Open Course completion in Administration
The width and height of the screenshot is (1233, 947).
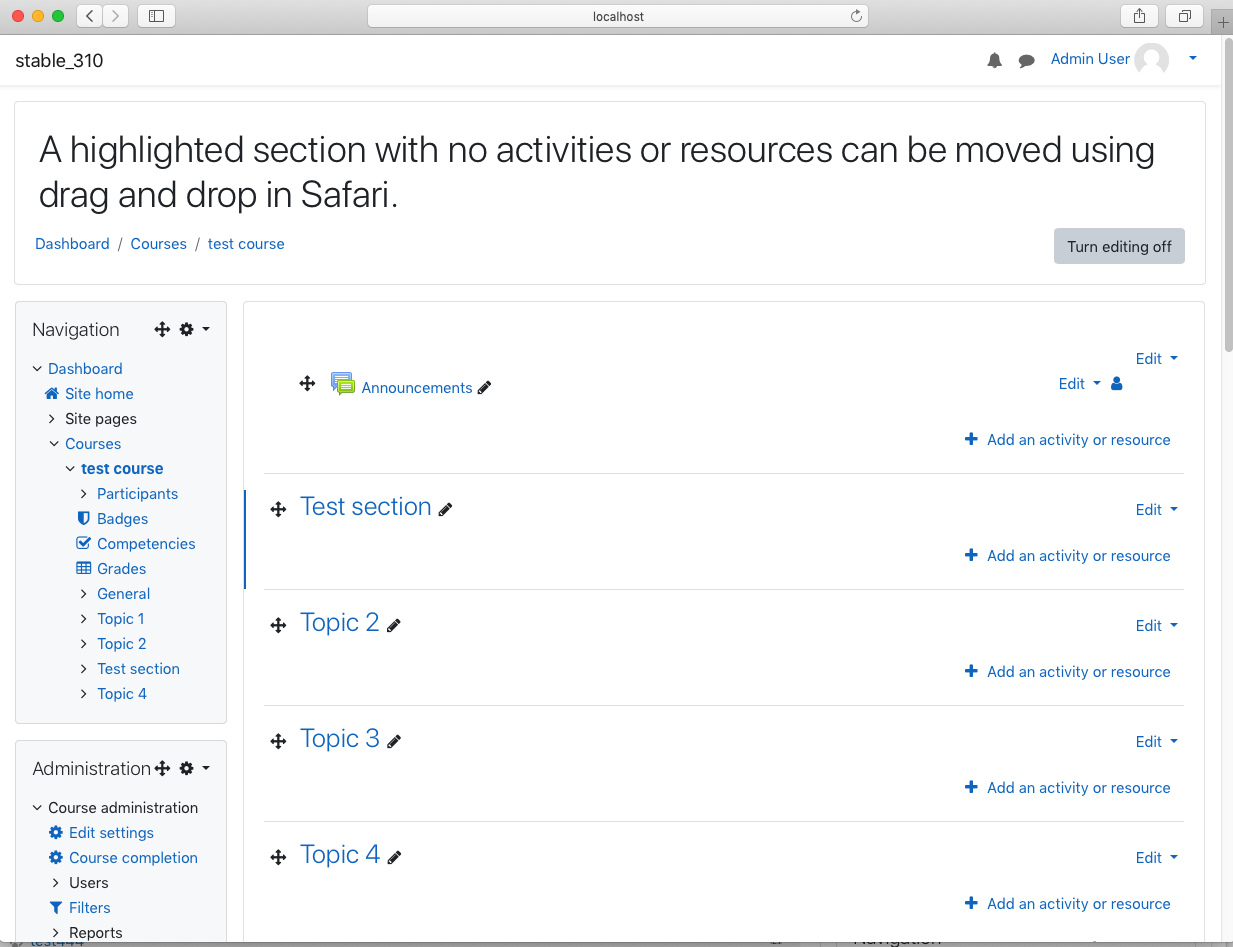(x=133, y=858)
